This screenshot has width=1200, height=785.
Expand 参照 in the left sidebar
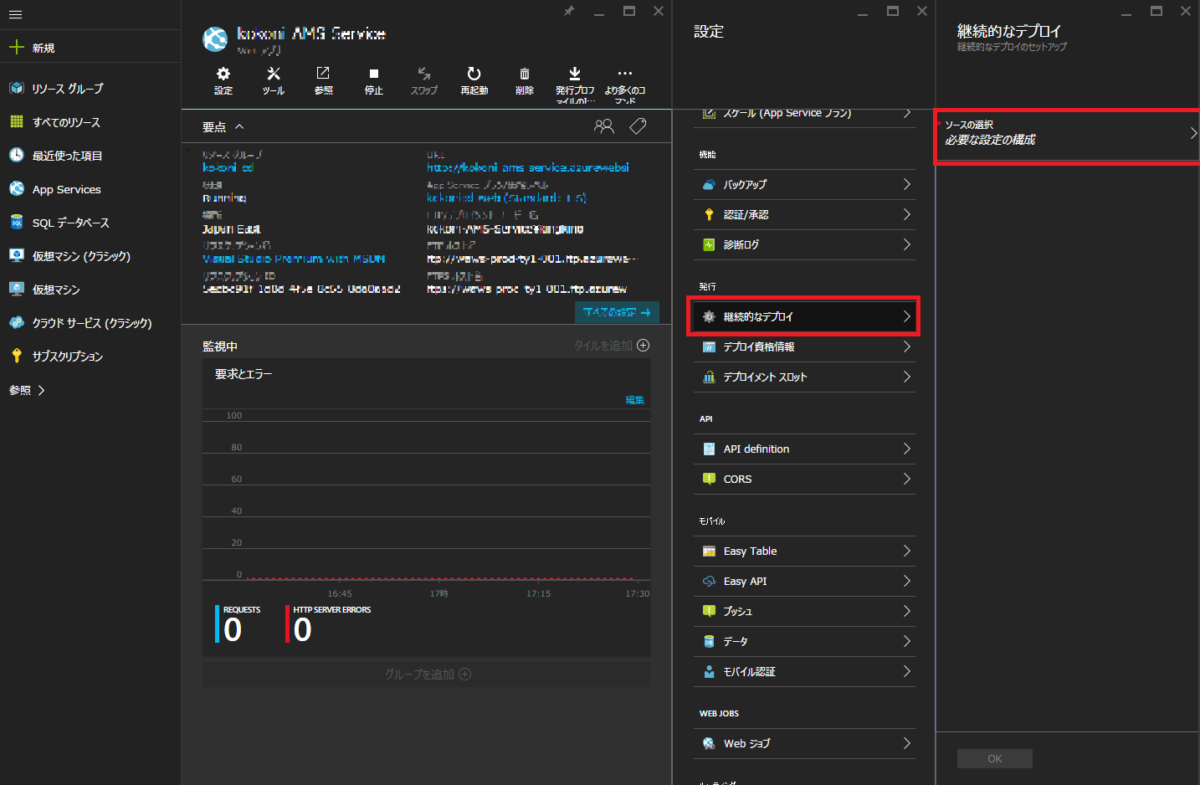(27, 391)
